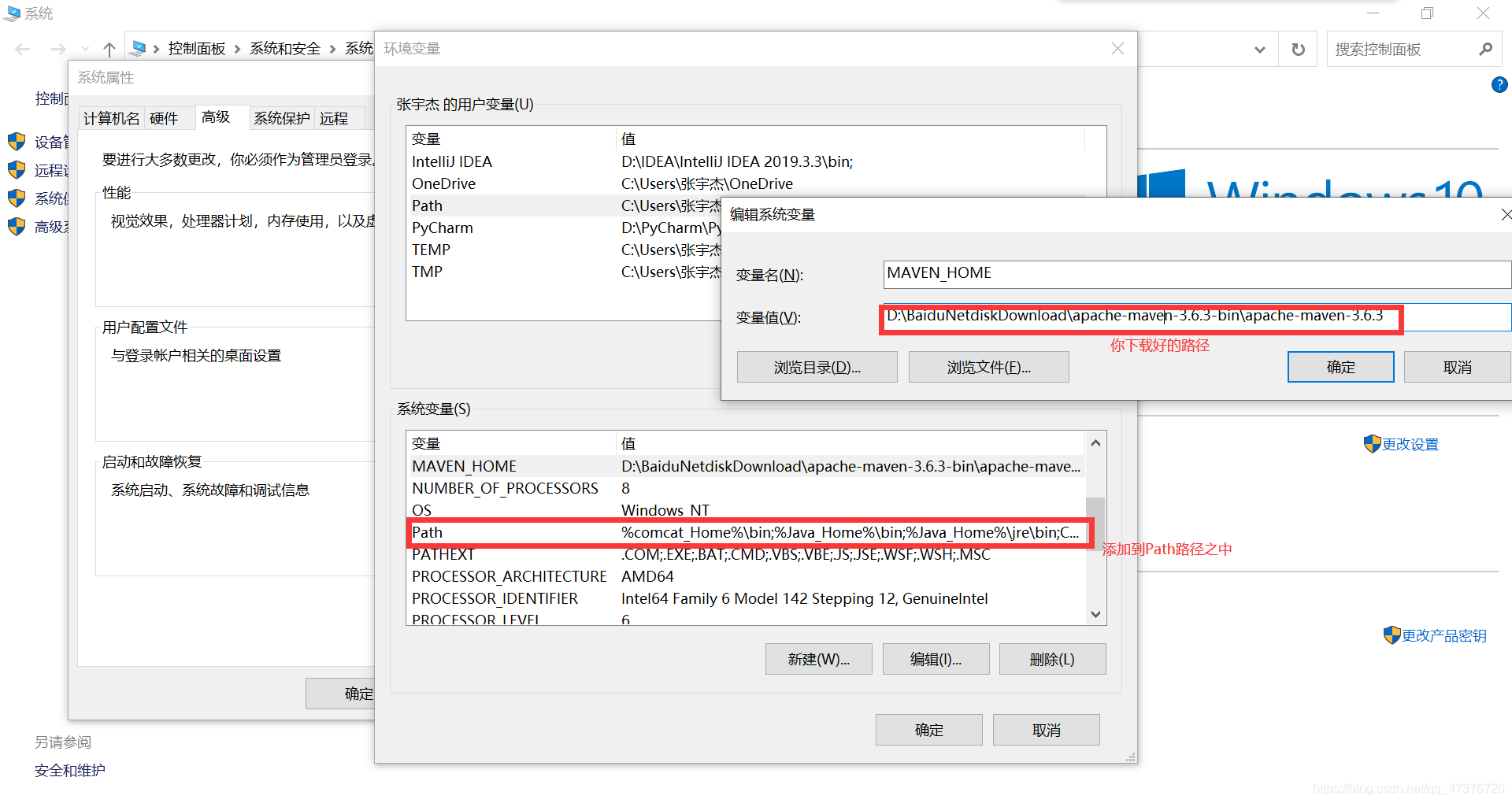Restore down the 系统 window
1512x803 pixels.
(1427, 13)
